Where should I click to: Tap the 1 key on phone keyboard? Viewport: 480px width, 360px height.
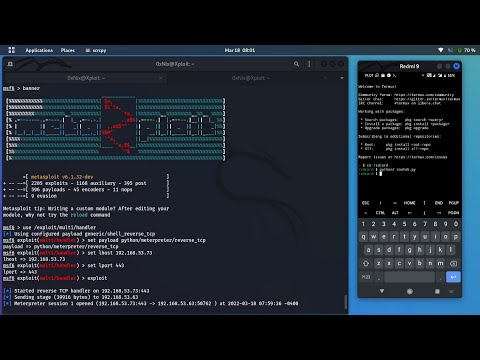click(363, 224)
